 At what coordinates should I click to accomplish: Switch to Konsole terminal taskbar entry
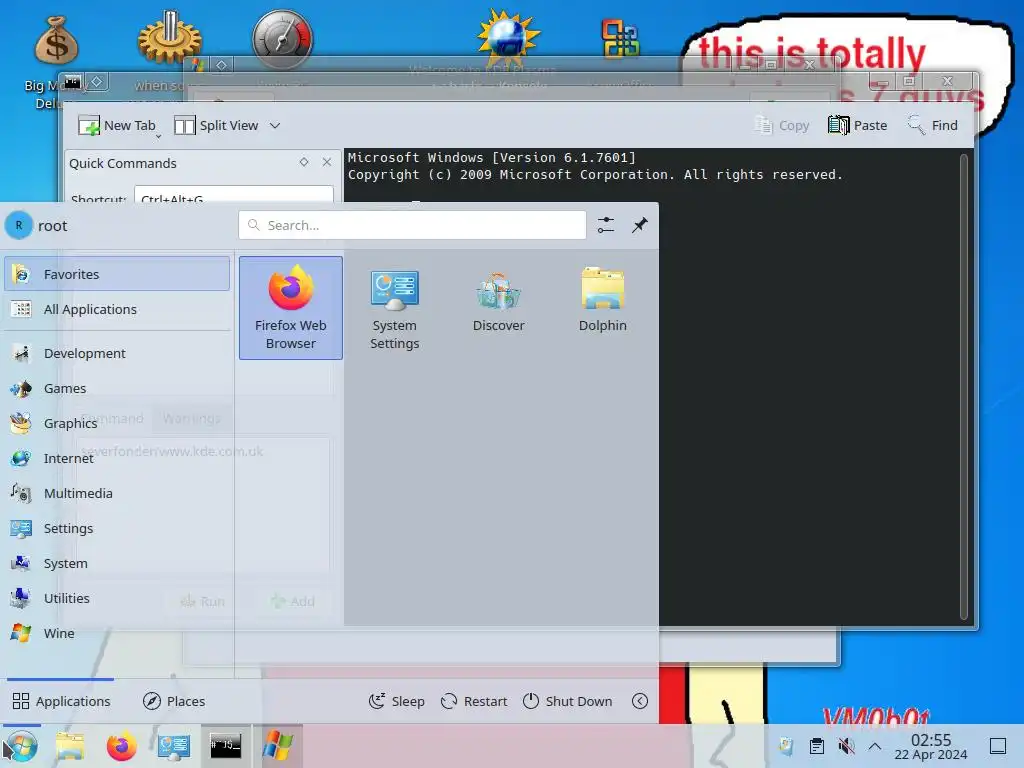click(x=225, y=746)
